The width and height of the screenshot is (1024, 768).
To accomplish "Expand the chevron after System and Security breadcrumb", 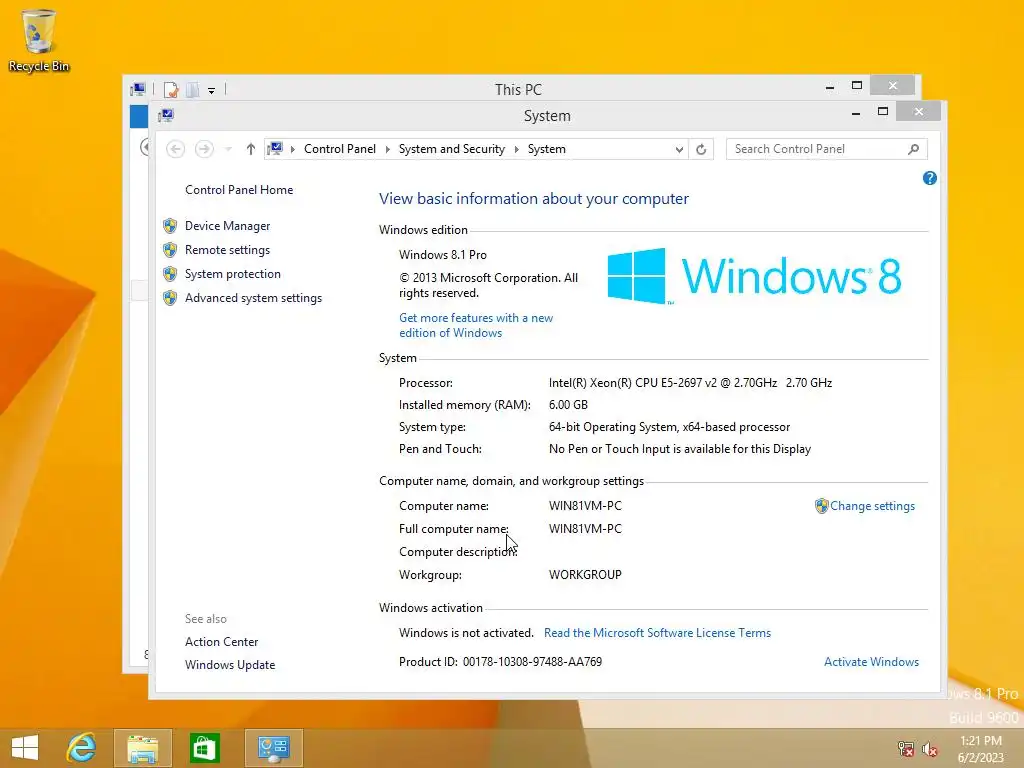I will point(517,150).
